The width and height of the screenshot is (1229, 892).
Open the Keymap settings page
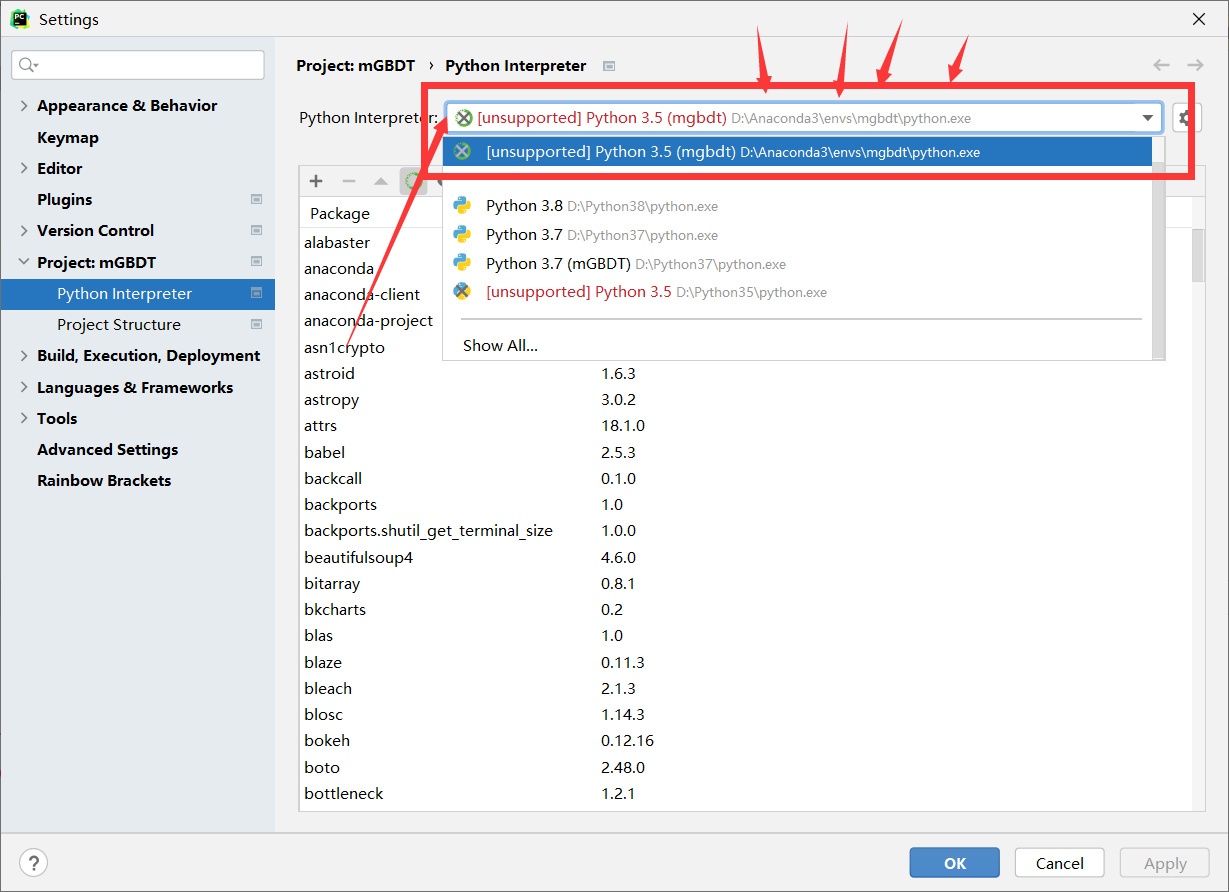point(68,137)
